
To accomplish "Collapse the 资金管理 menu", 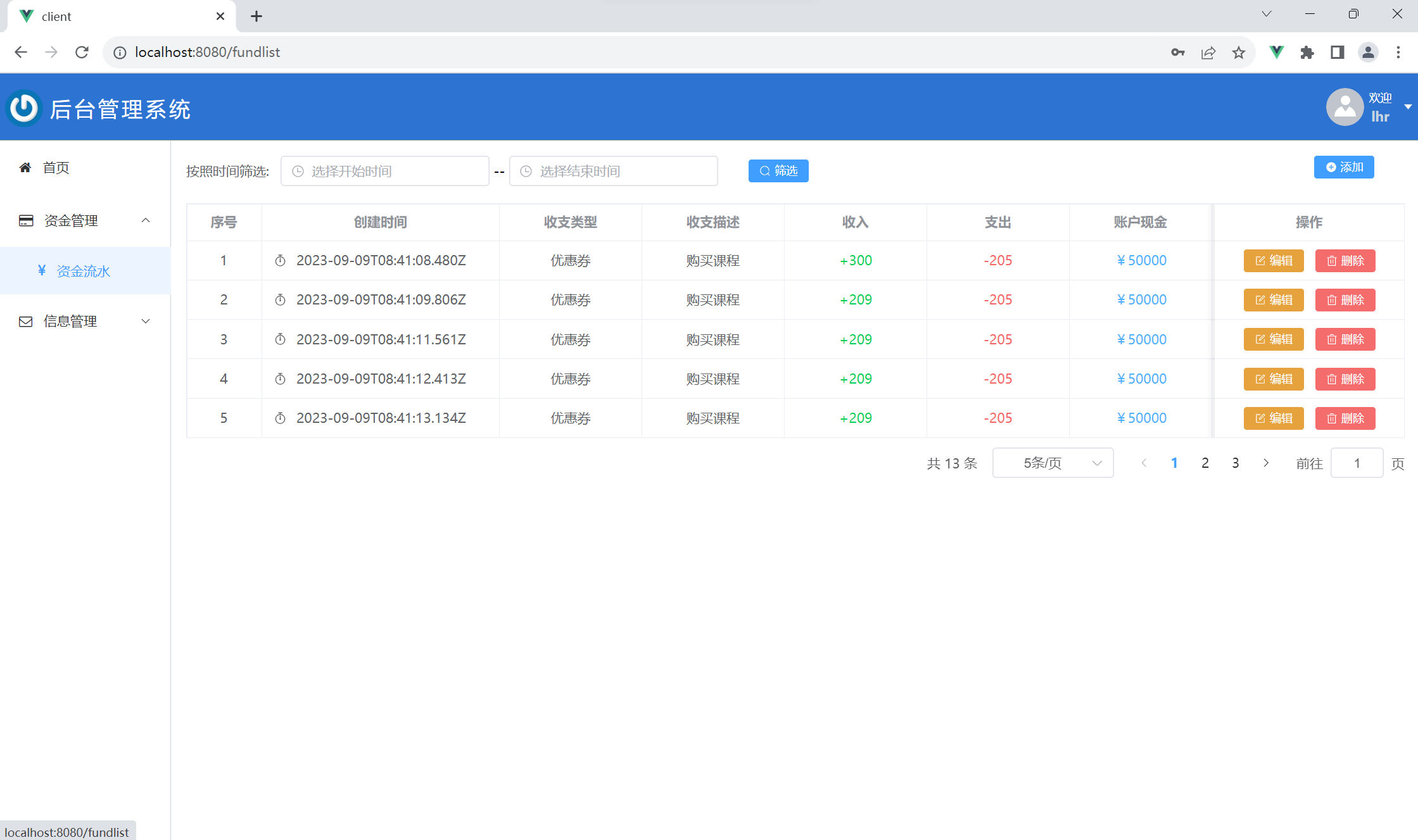I will click(85, 221).
